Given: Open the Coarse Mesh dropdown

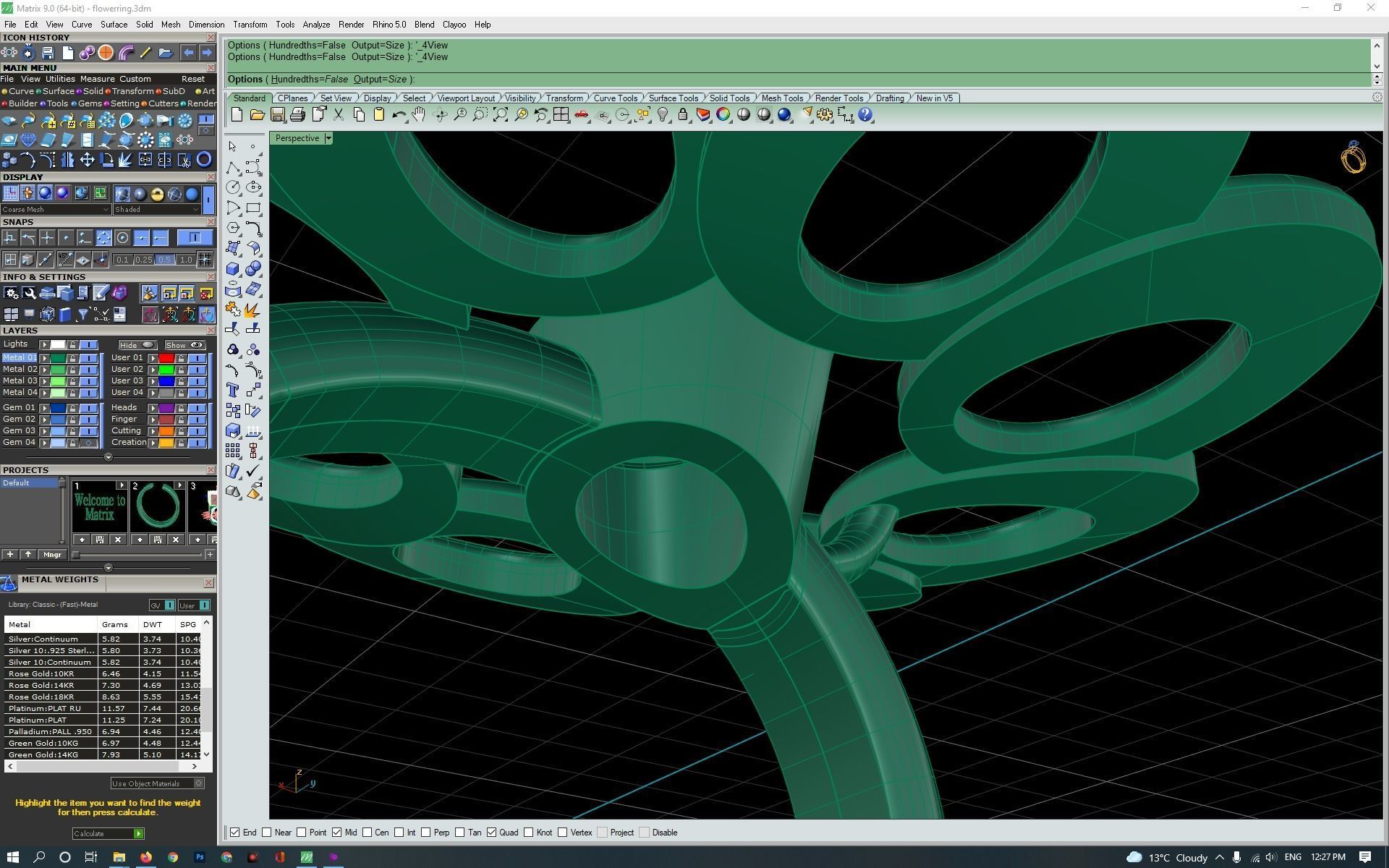Looking at the screenshot, I should 56,210.
